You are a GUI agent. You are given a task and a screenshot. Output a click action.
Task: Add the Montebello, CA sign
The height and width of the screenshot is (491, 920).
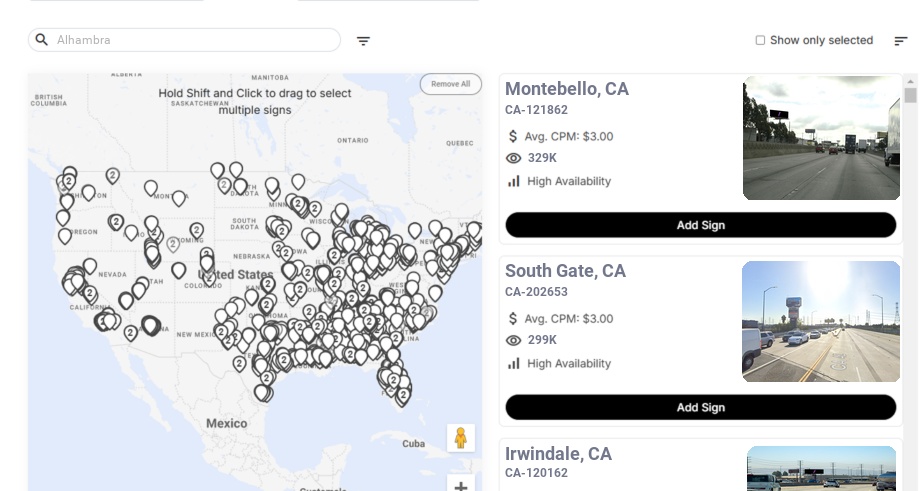click(700, 225)
